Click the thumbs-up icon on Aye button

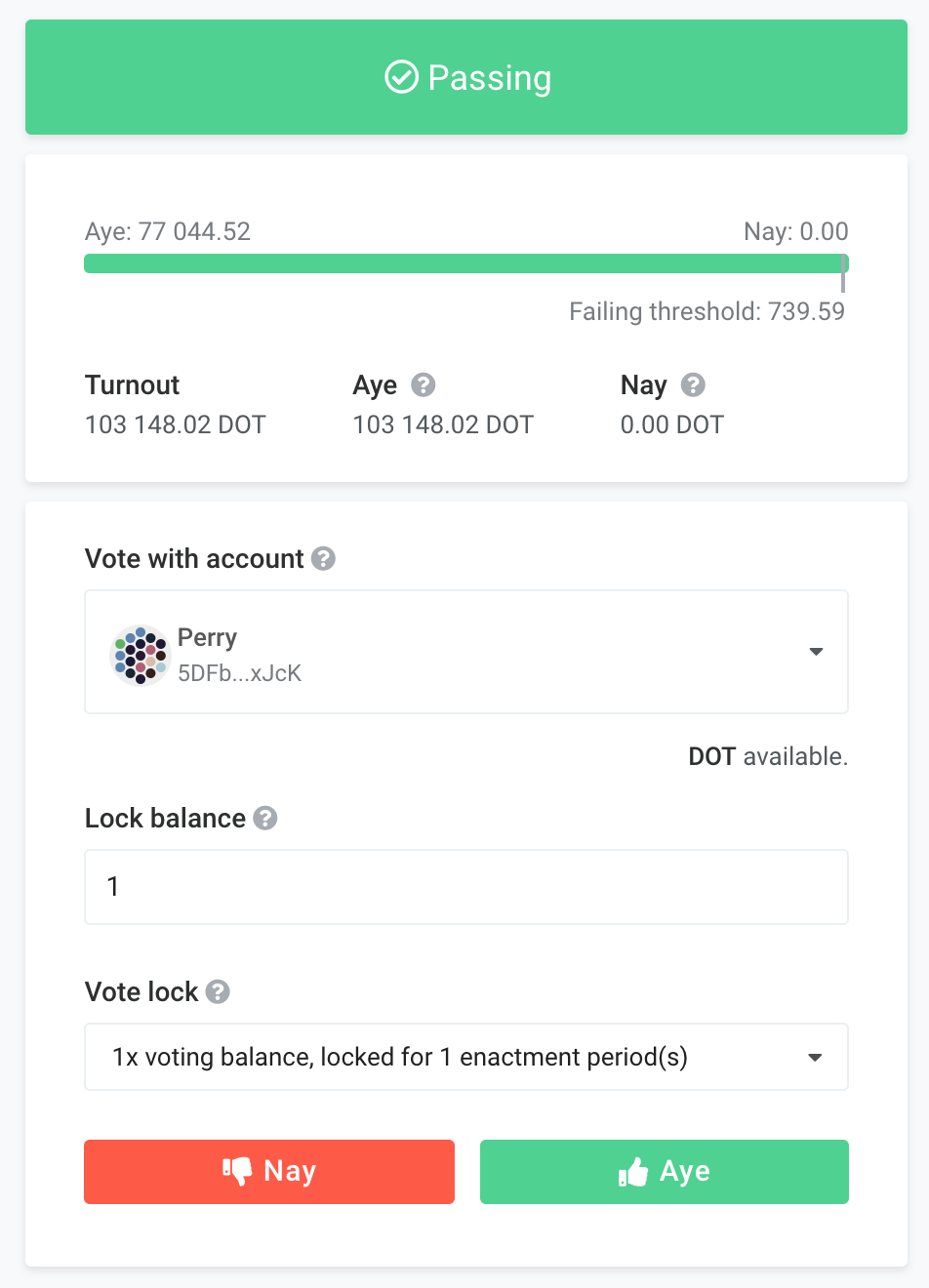(633, 1171)
